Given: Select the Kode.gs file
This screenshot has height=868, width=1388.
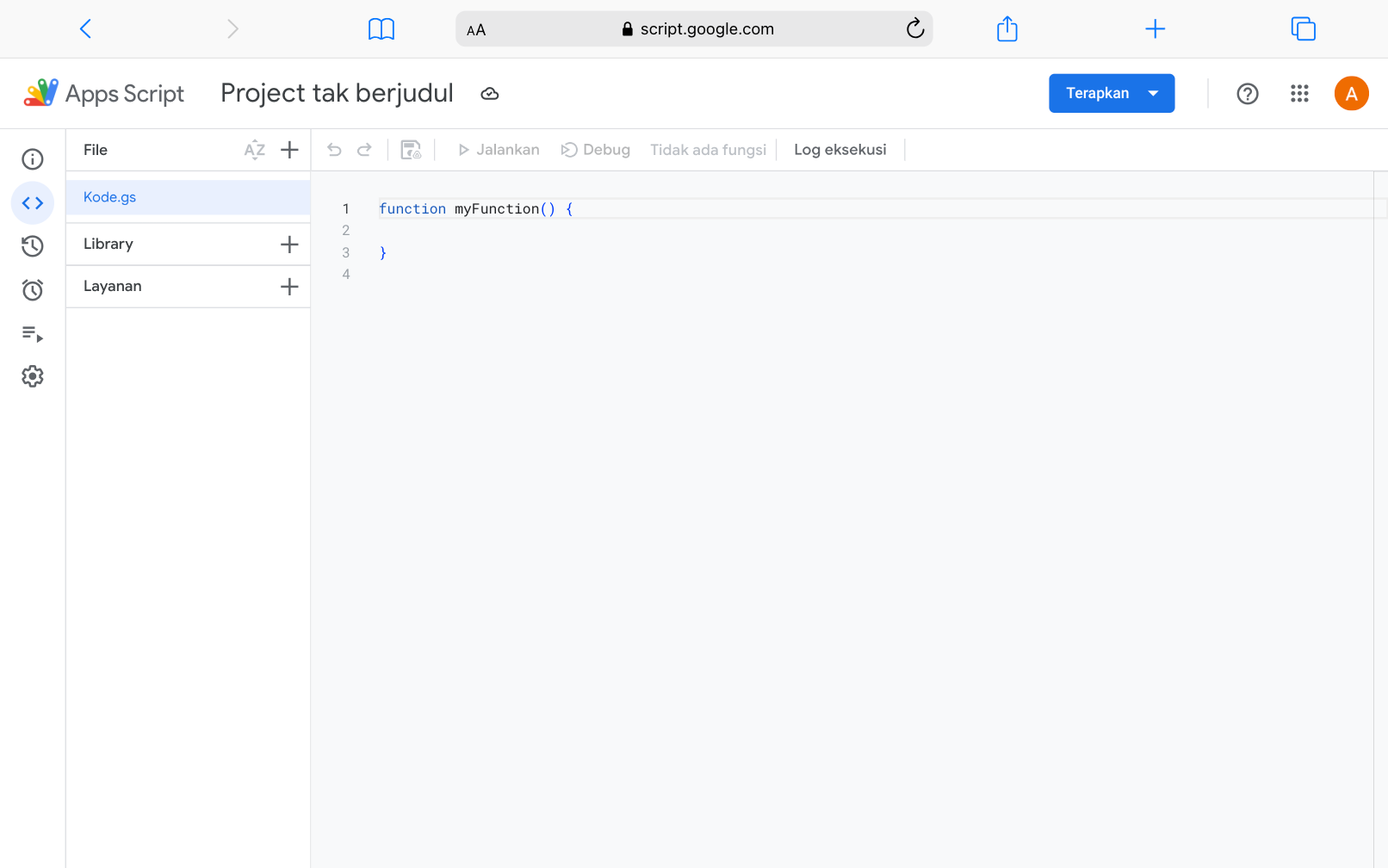Looking at the screenshot, I should pyautogui.click(x=110, y=197).
